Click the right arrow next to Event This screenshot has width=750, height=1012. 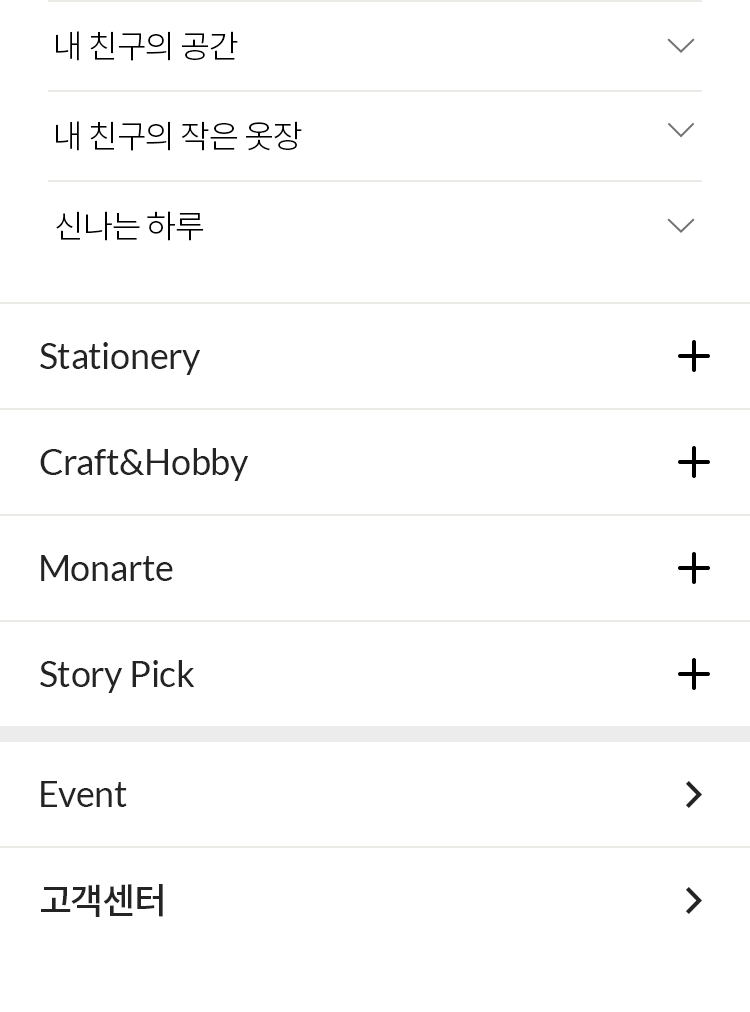[x=693, y=794]
